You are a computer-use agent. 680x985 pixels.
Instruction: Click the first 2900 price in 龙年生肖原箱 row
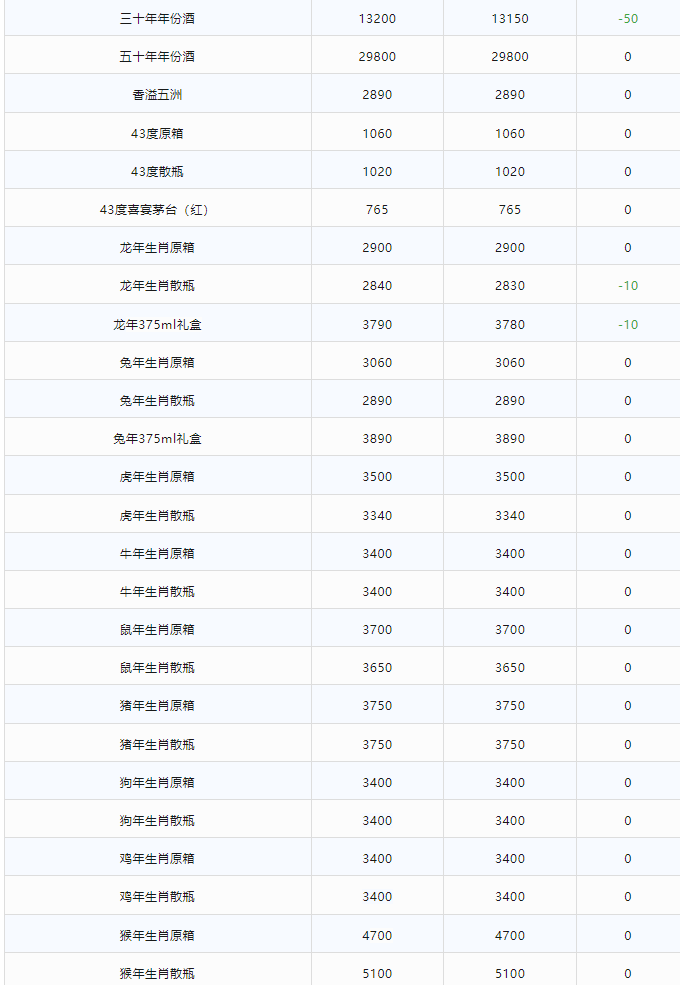pyautogui.click(x=377, y=248)
